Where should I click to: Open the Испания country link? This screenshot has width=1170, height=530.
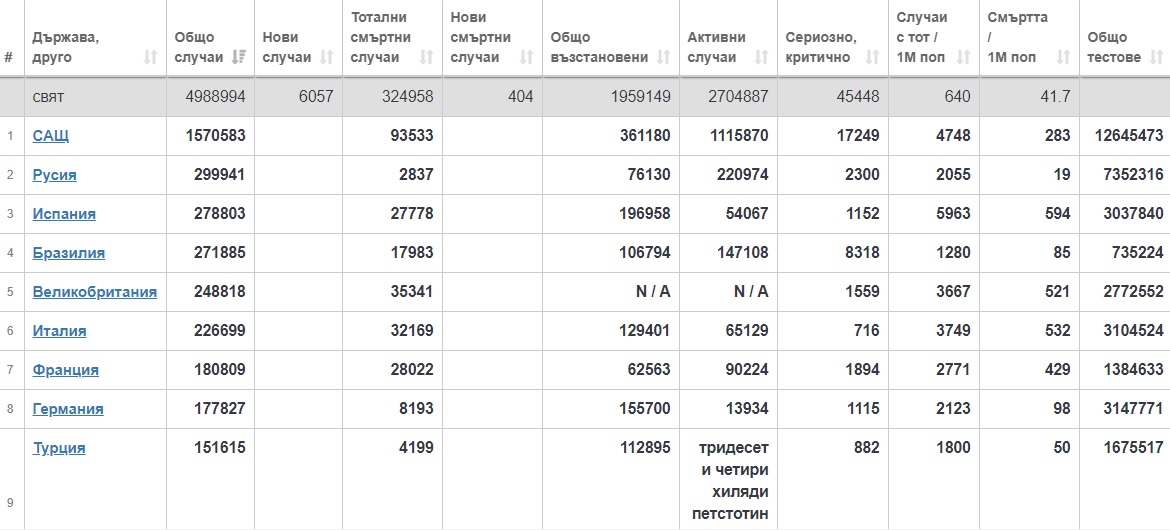point(64,213)
